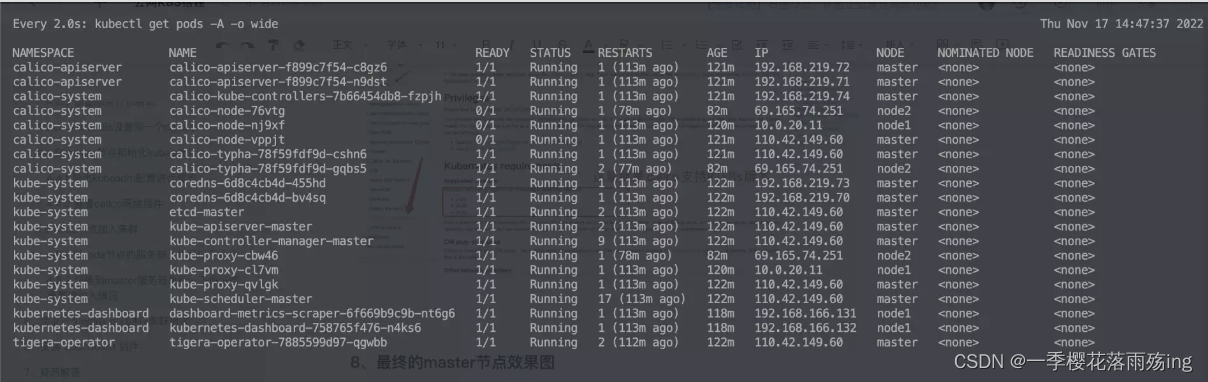This screenshot has width=1208, height=382.
Task: Click IP address 10.0.20.11 for calico-node-nj9xf
Action: click(788, 126)
